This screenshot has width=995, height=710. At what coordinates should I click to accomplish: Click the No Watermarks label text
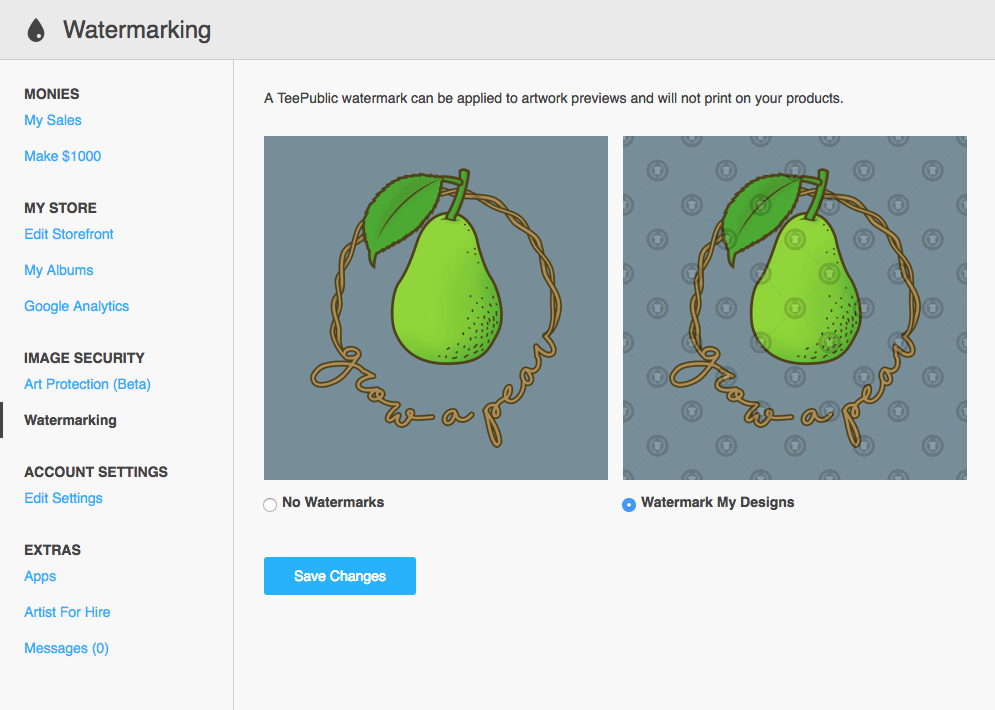click(333, 502)
